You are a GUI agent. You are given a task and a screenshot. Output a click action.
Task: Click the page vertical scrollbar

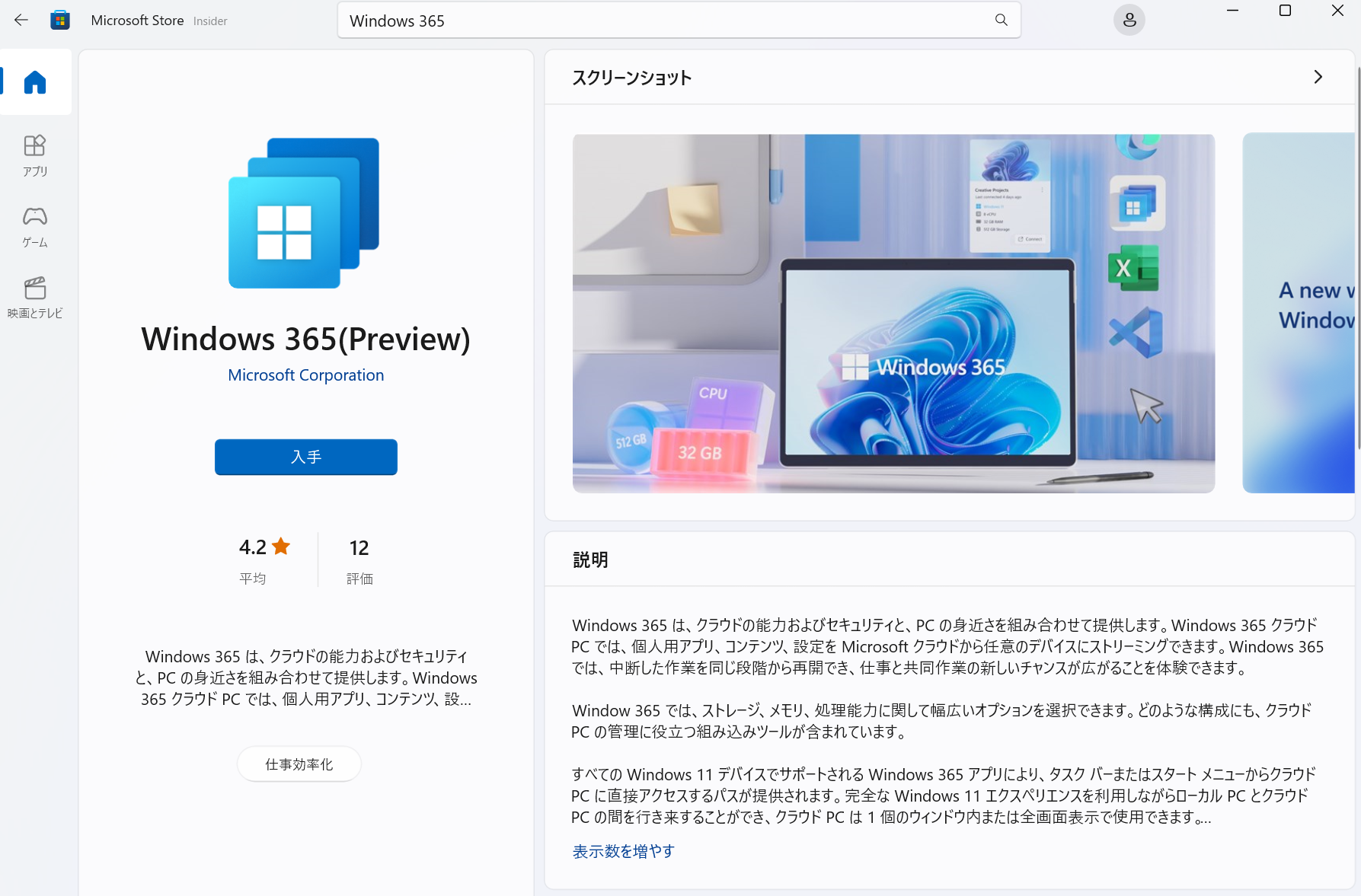pyautogui.click(x=1358, y=259)
